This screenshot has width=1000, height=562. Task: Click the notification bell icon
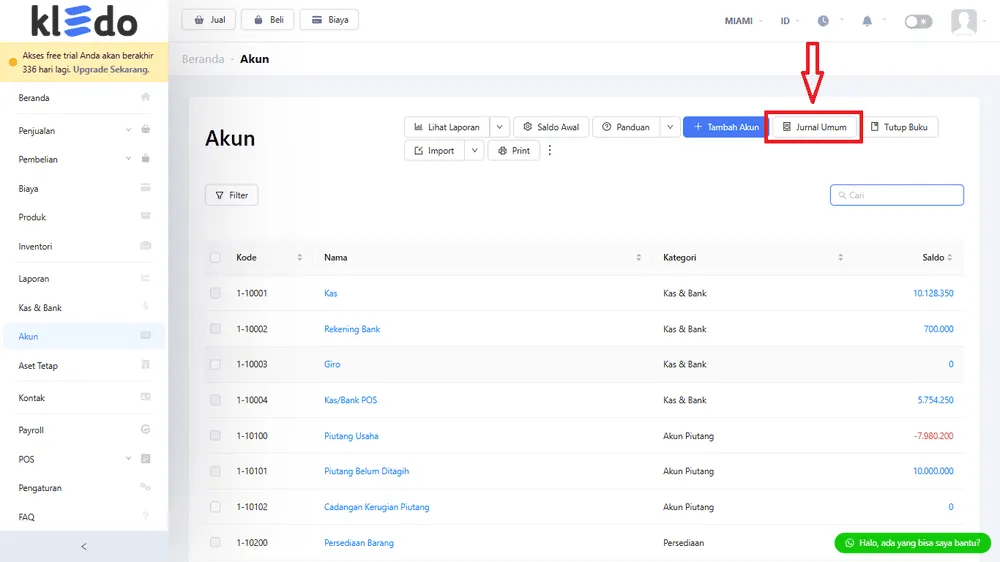tap(867, 21)
